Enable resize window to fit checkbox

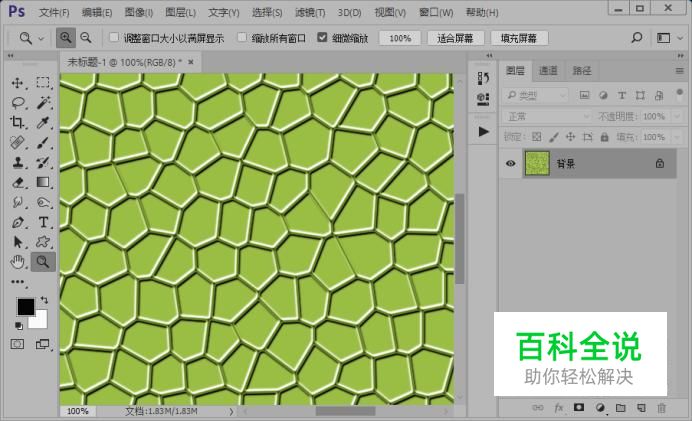point(114,38)
